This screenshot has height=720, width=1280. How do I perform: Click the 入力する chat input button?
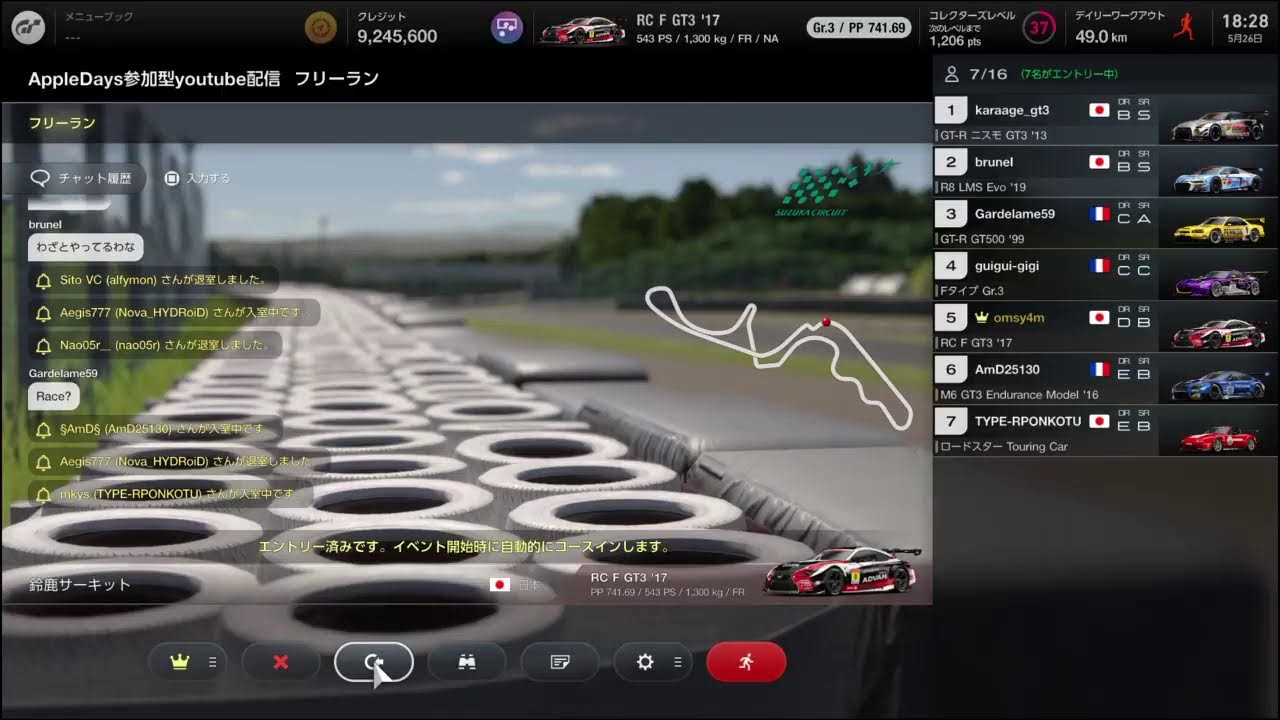198,178
